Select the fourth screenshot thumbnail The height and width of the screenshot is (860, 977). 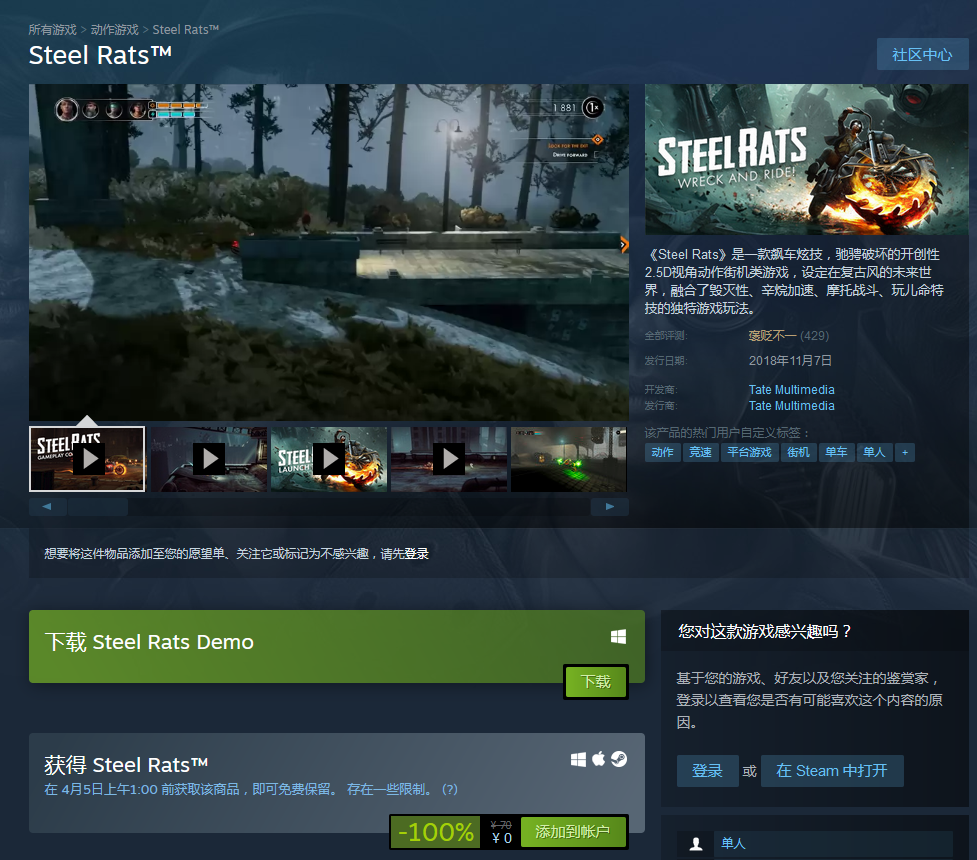click(x=448, y=459)
